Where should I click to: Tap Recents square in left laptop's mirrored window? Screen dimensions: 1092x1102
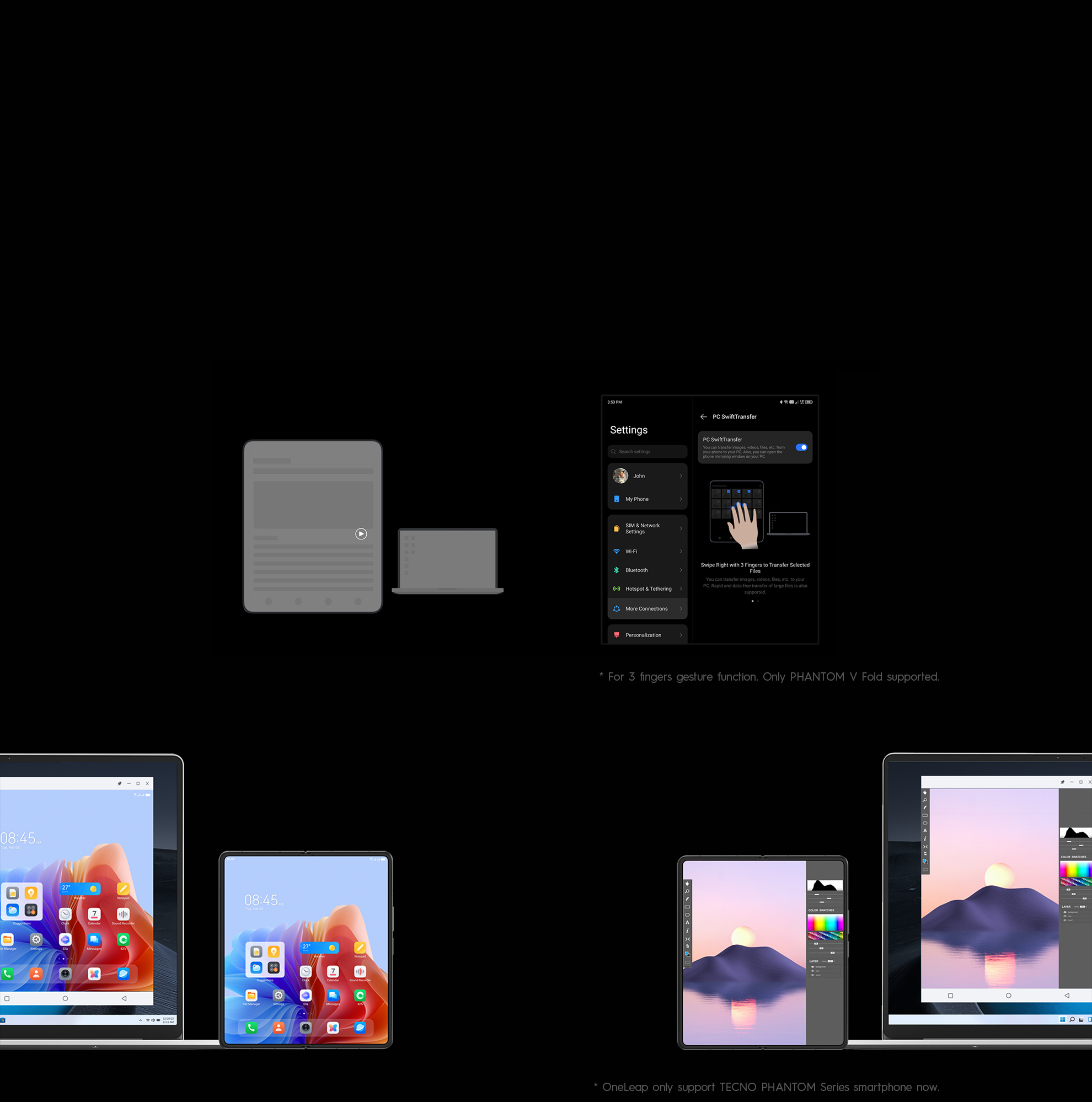coord(7,998)
